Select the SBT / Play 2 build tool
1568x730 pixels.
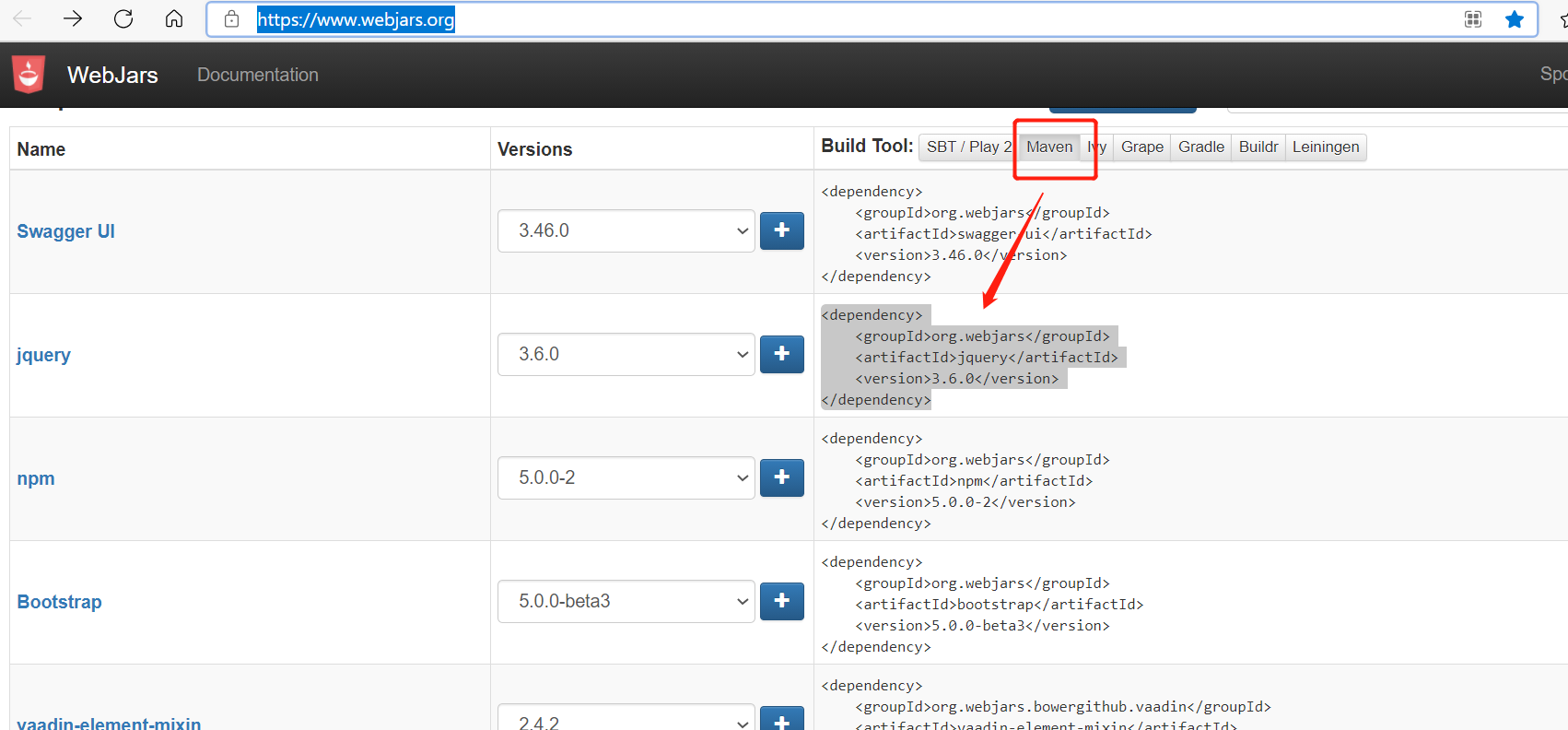coord(969,147)
